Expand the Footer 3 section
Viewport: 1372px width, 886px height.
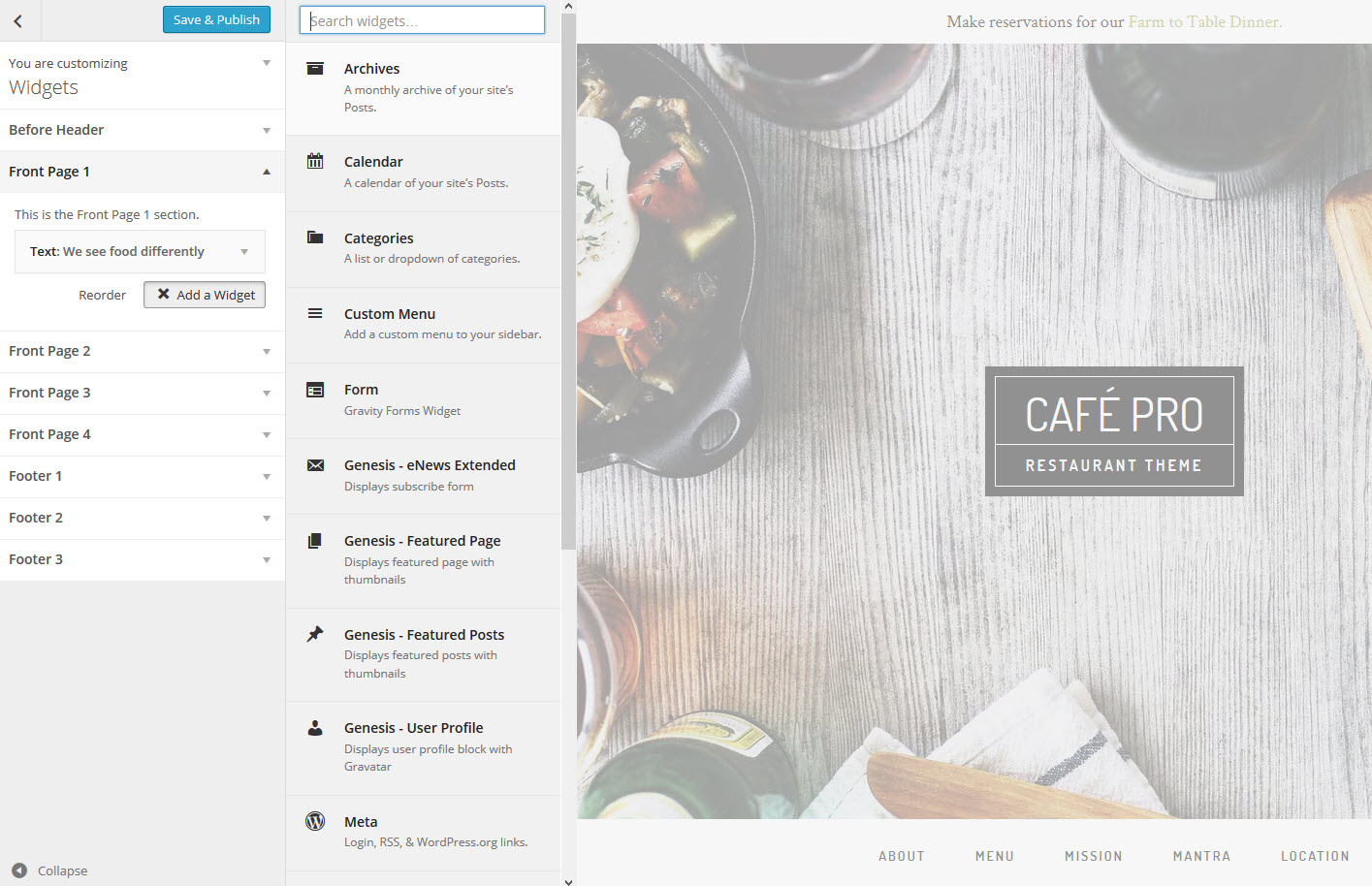pos(143,559)
